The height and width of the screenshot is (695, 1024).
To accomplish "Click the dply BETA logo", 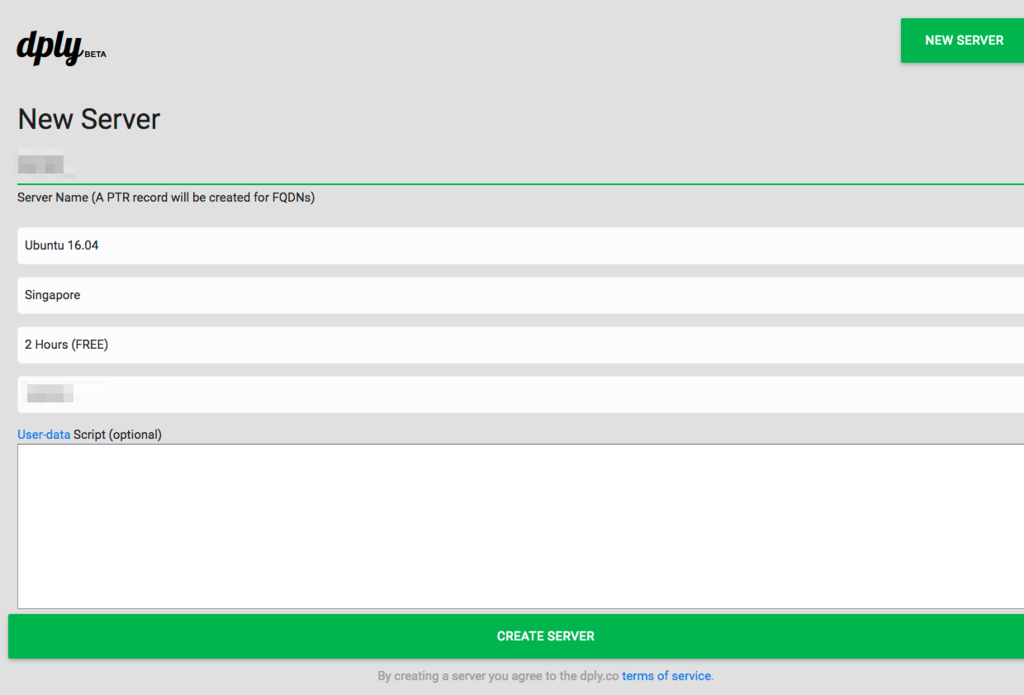I will [61, 48].
